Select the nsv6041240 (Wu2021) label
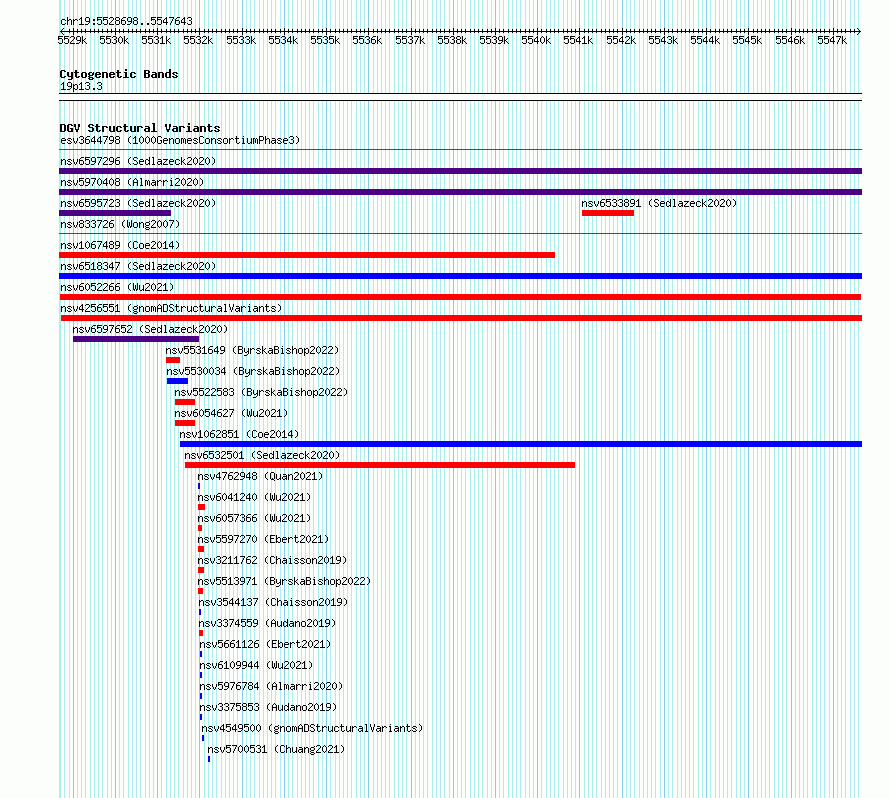This screenshot has width=890, height=798. [x=254, y=497]
